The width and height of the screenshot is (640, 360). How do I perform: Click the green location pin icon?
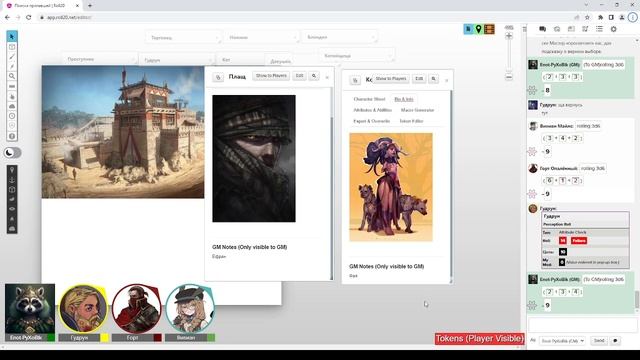(x=478, y=29)
